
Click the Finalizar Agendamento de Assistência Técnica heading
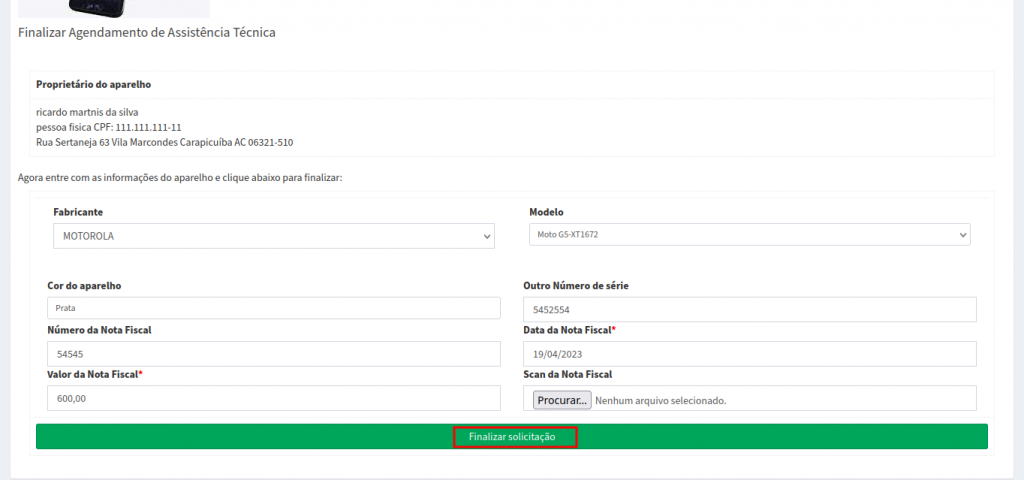[146, 33]
